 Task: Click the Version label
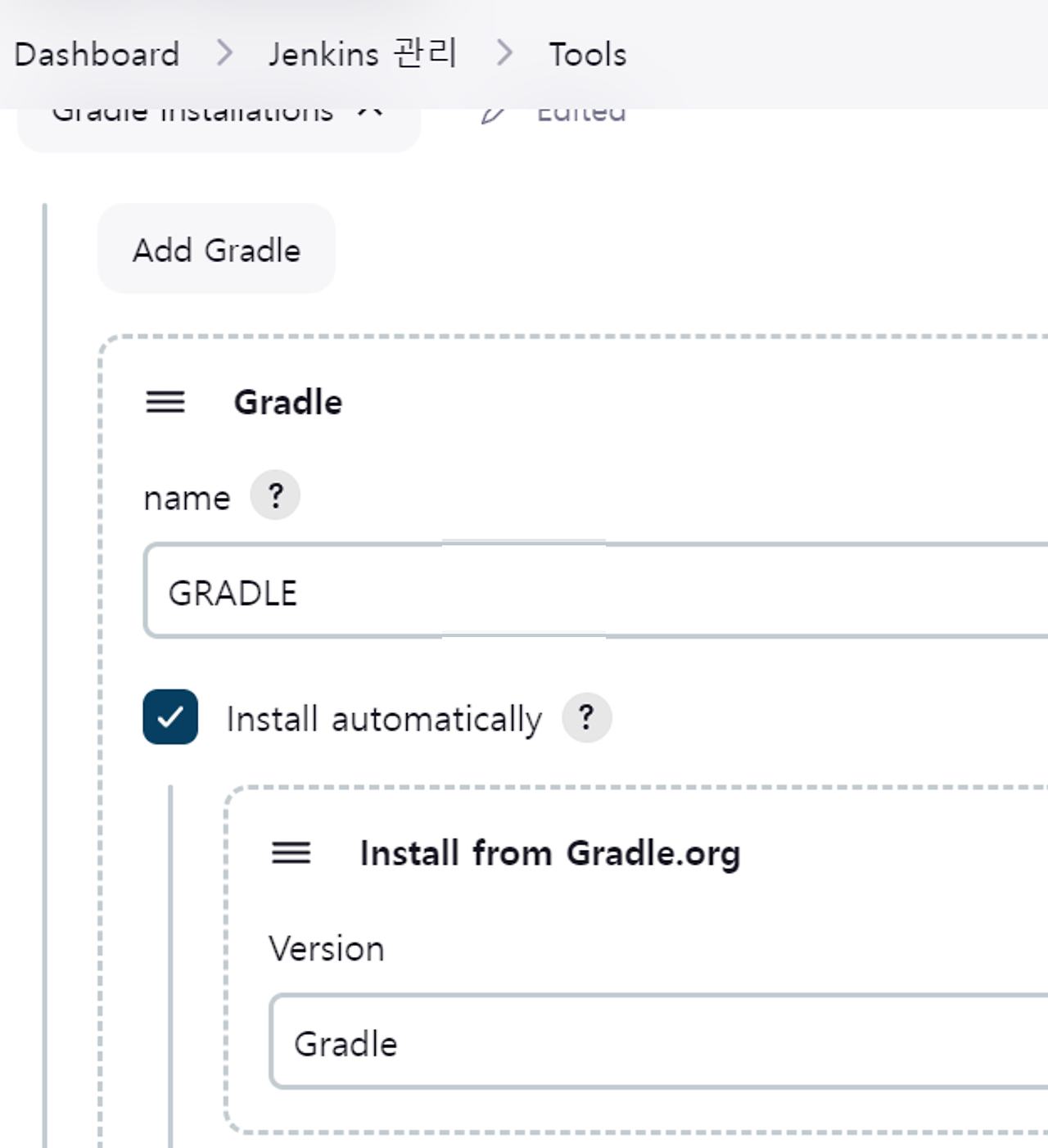pyautogui.click(x=327, y=949)
